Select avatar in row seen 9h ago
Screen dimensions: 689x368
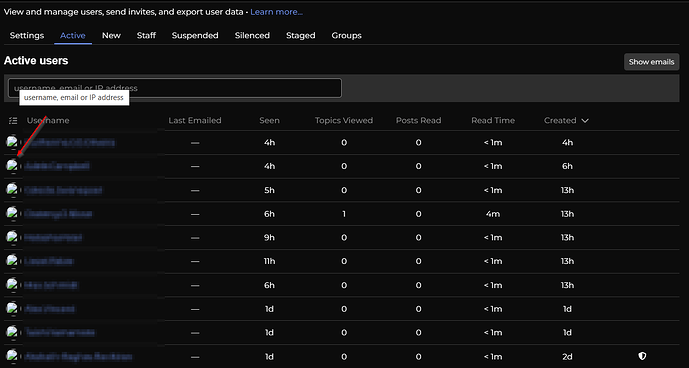[x=12, y=237]
